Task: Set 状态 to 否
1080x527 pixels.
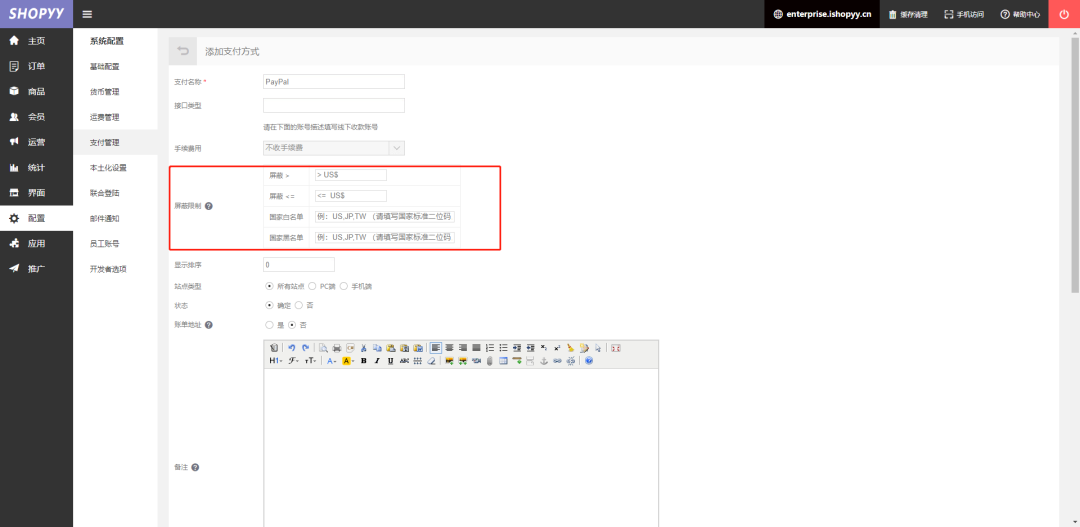Action: [x=299, y=305]
